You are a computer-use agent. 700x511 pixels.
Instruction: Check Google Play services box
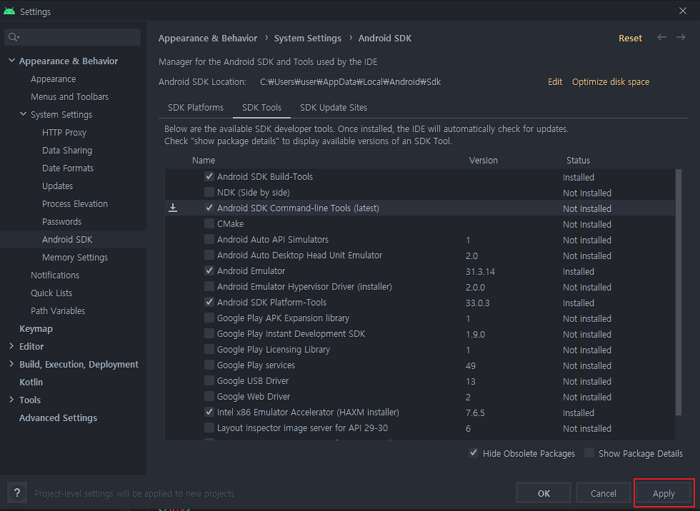coord(209,365)
